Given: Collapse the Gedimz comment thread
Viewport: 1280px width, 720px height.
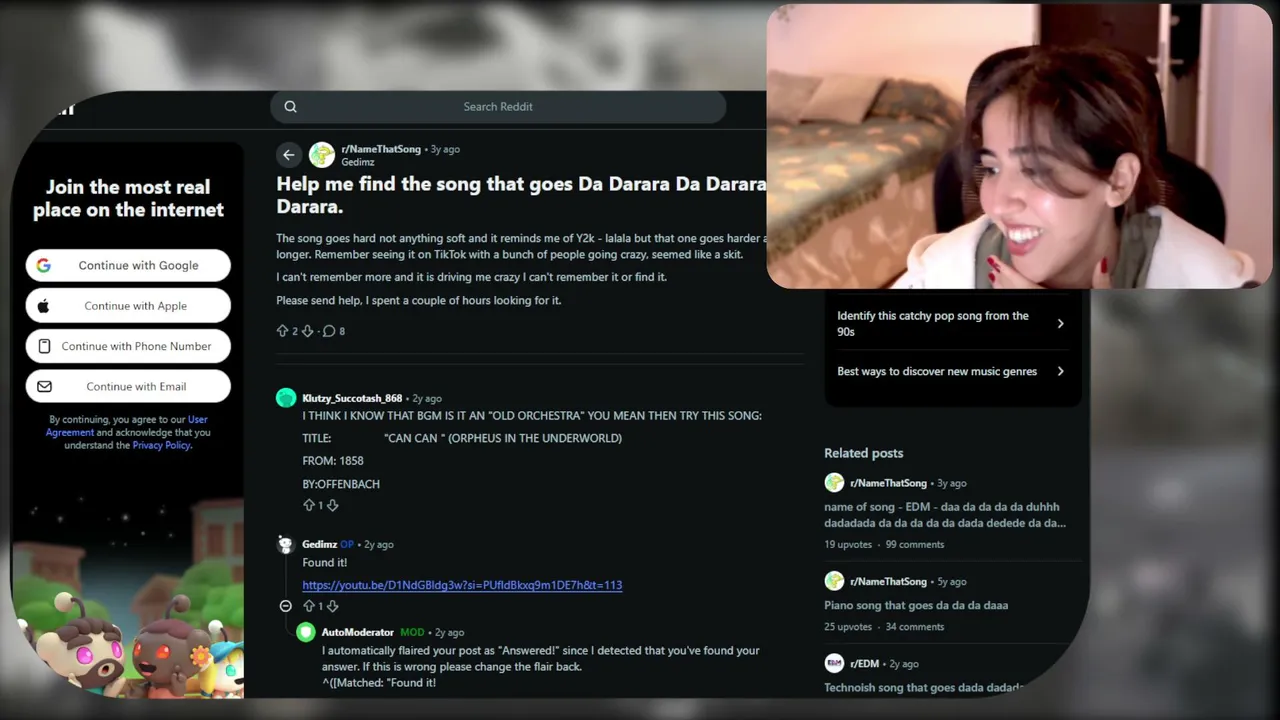Looking at the screenshot, I should pos(285,606).
